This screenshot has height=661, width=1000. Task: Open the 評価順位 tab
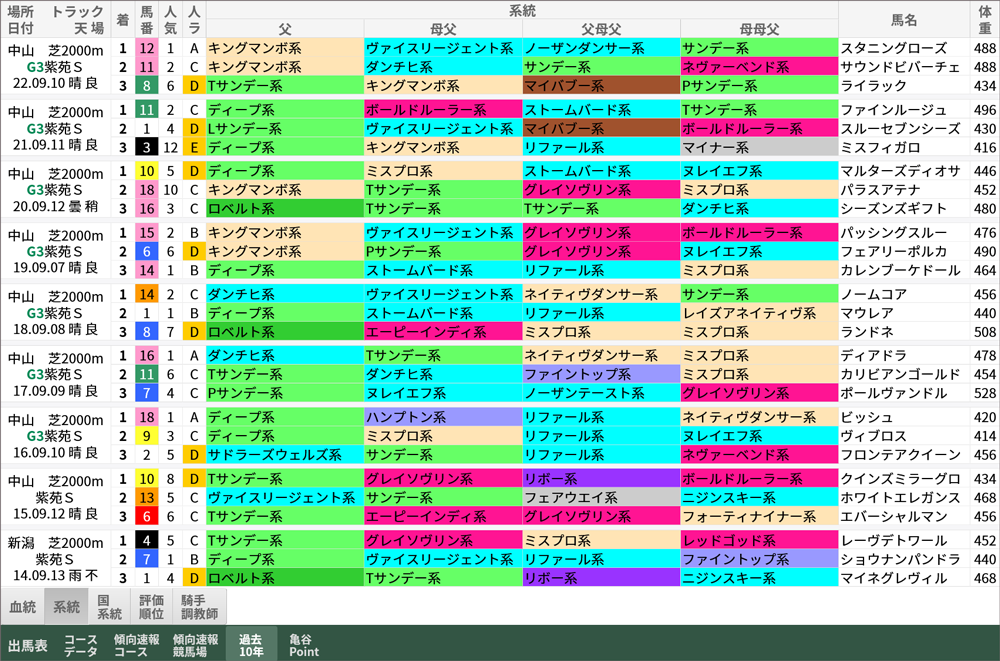[151, 606]
